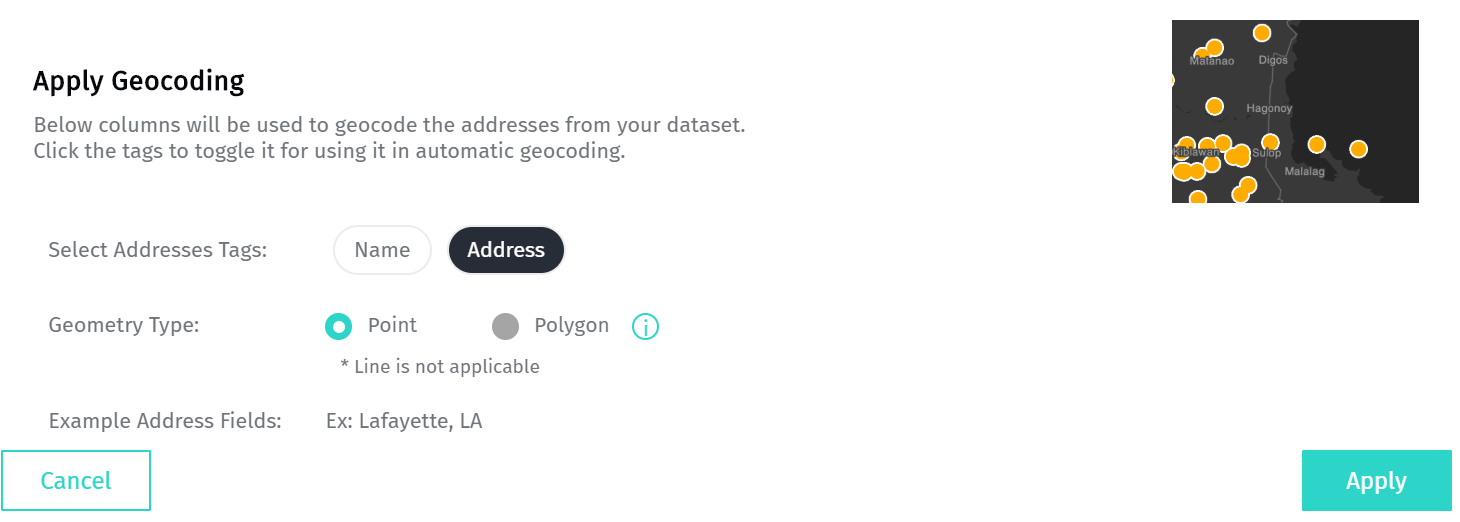
Task: Click the dark map preview thumbnail
Action: (1295, 111)
